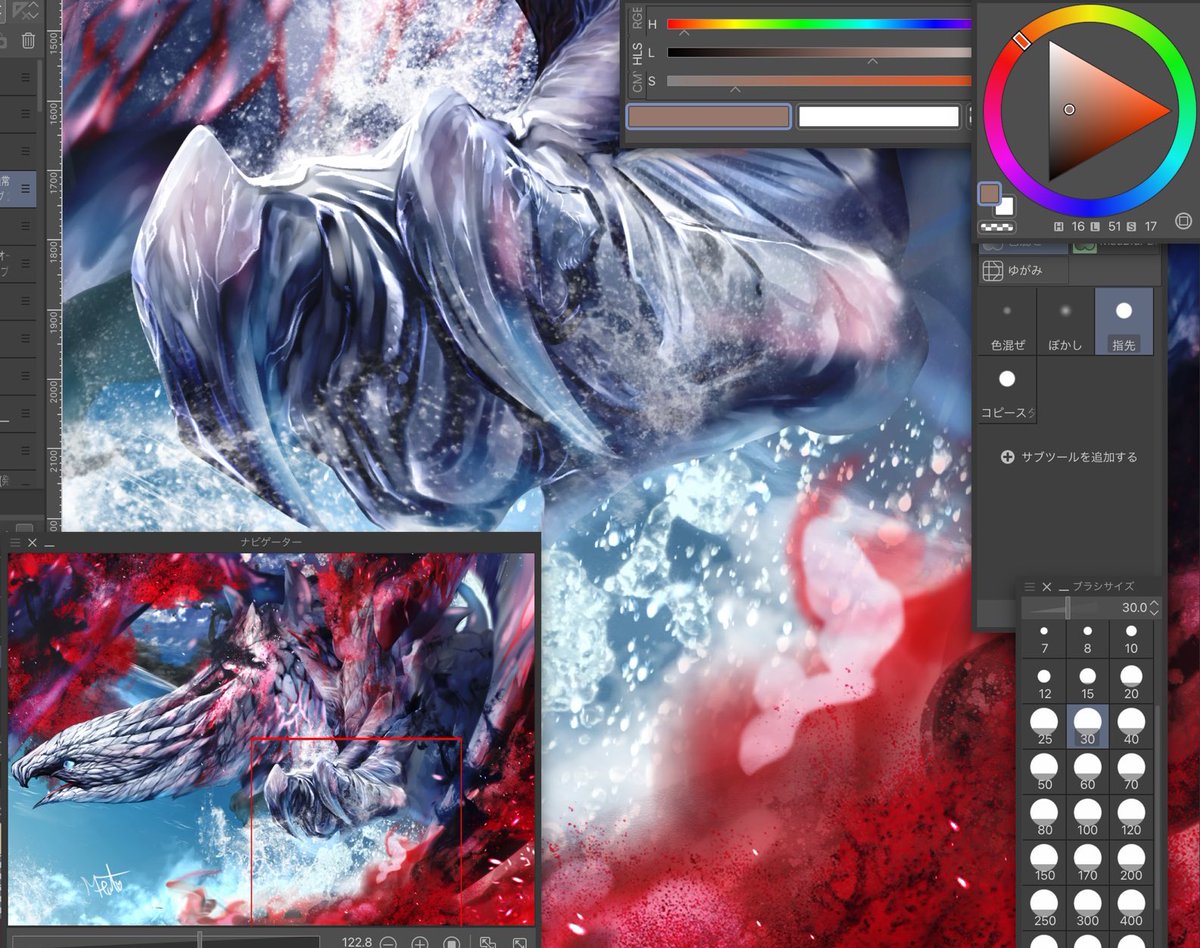Click the selected layer's grip handle
Screen dimensions: 1200x948
click(x=27, y=187)
